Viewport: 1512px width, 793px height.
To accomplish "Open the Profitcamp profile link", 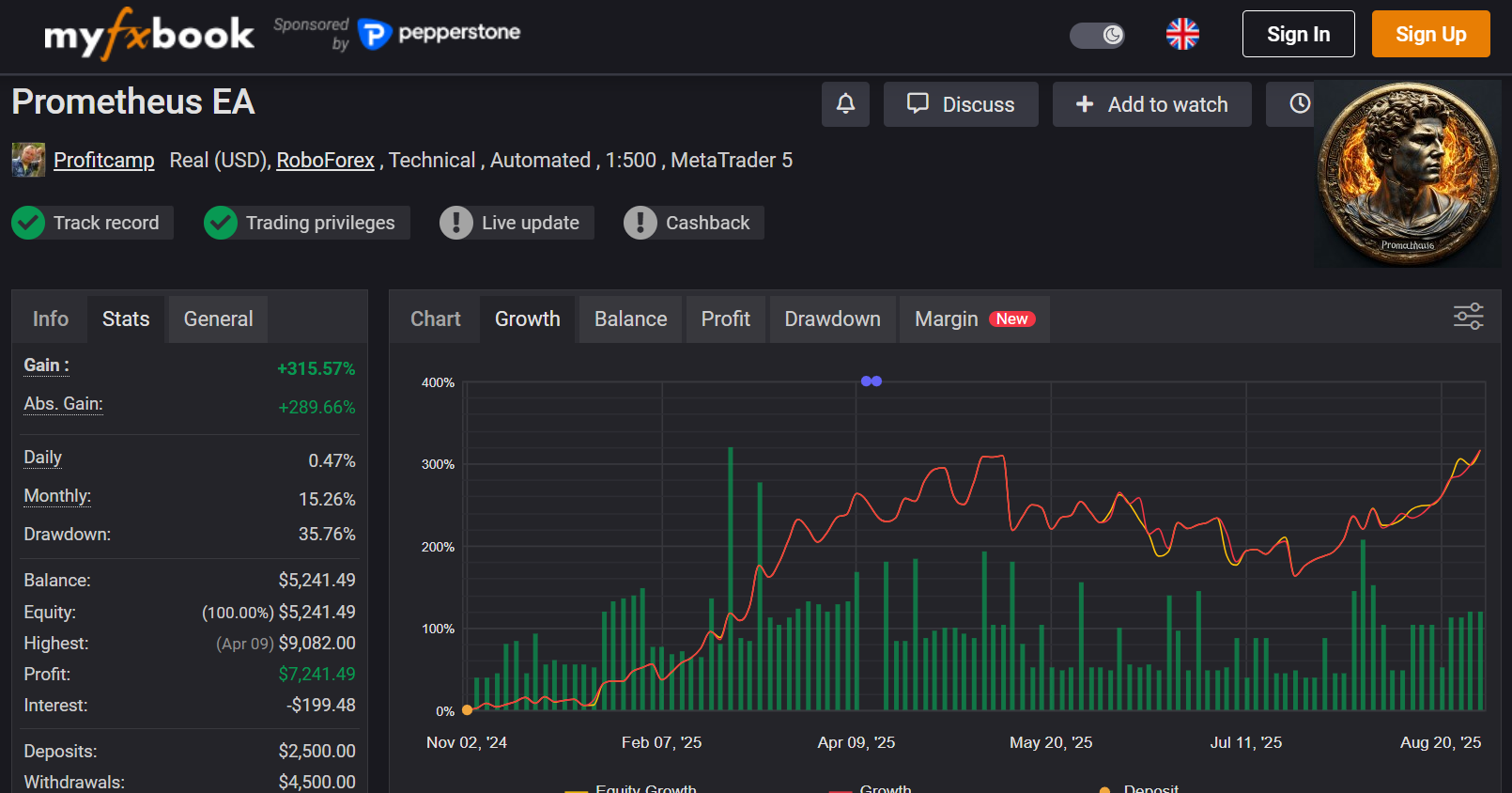I will [103, 160].
